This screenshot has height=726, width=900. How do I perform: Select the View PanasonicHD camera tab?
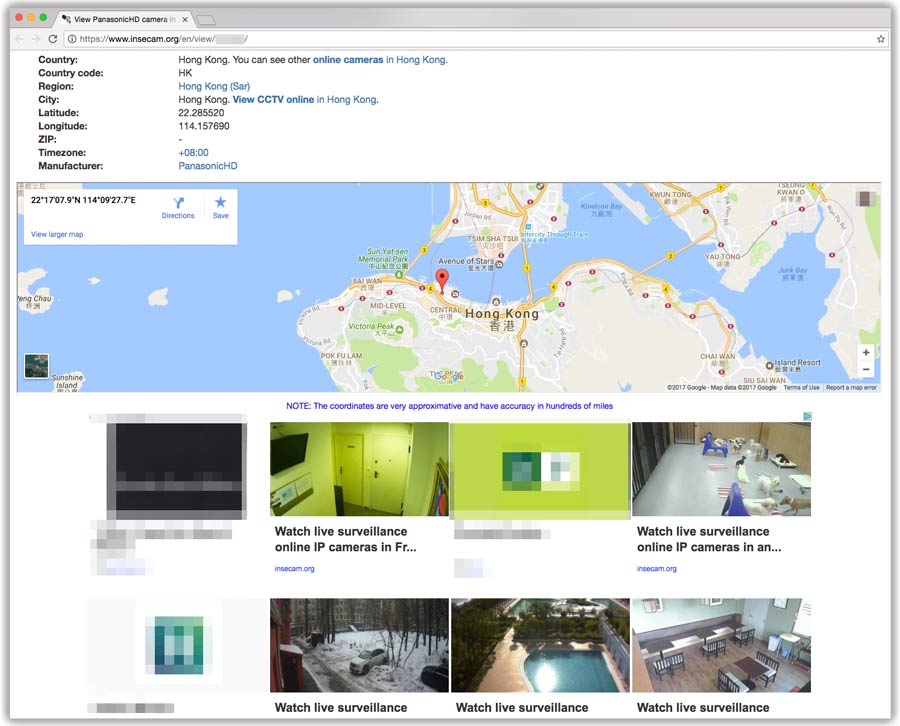pyautogui.click(x=122, y=19)
